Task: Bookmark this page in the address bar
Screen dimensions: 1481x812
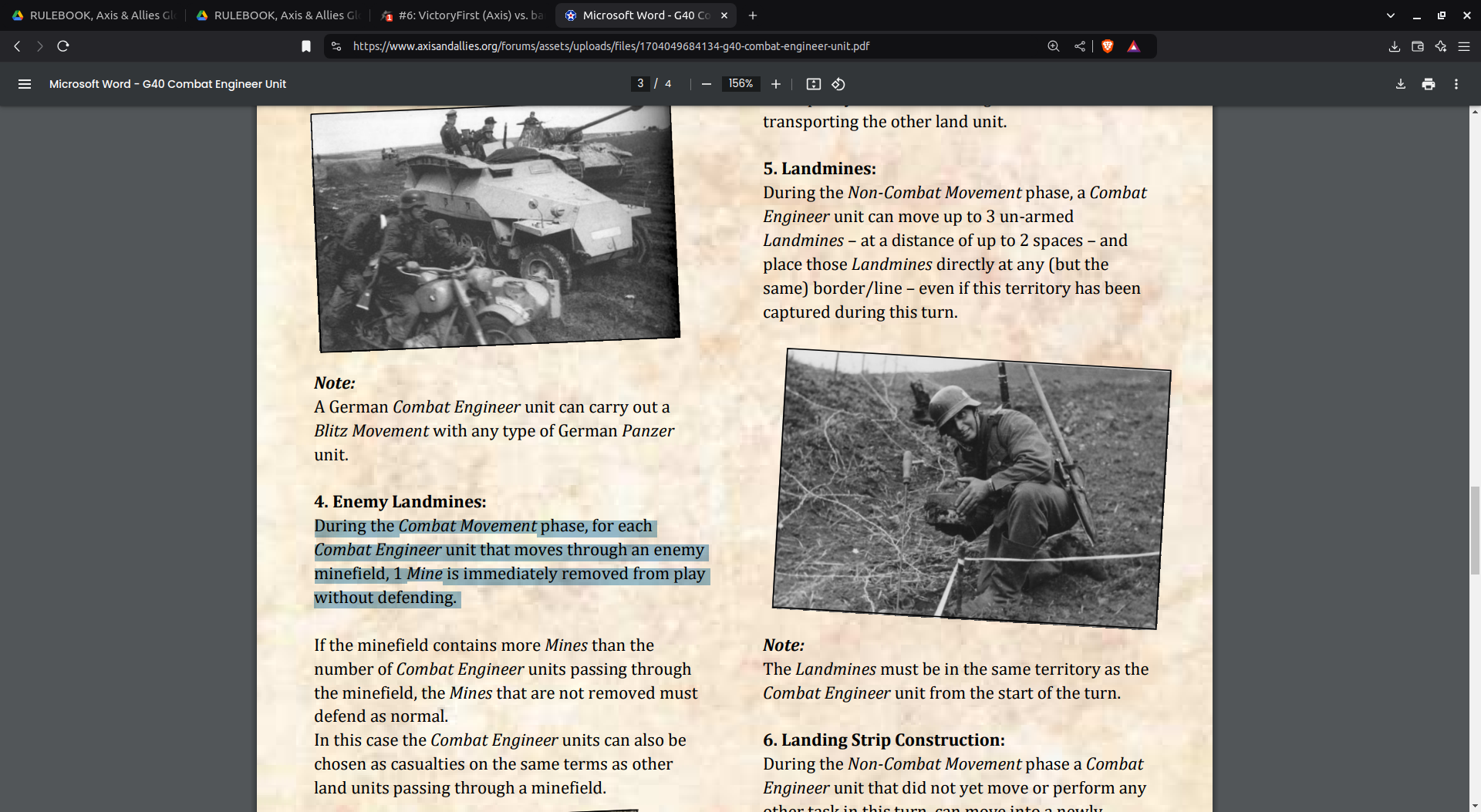Action: point(306,46)
